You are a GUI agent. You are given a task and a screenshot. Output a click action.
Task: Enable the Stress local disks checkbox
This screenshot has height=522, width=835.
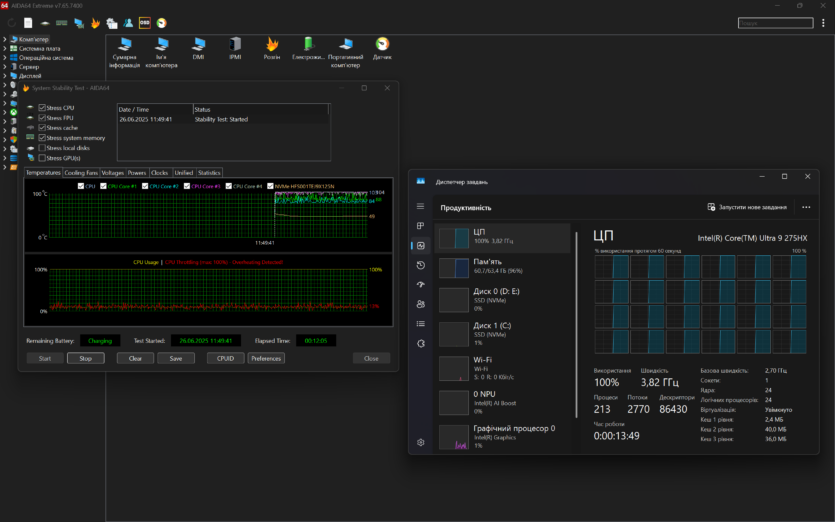(x=42, y=148)
